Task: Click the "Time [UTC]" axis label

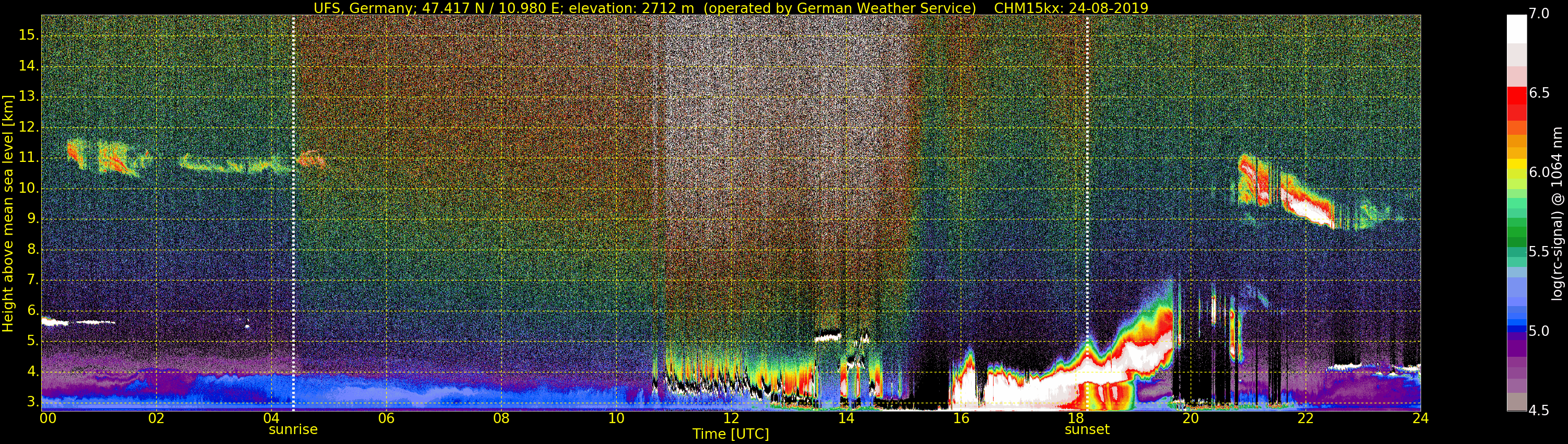Action: [x=731, y=434]
